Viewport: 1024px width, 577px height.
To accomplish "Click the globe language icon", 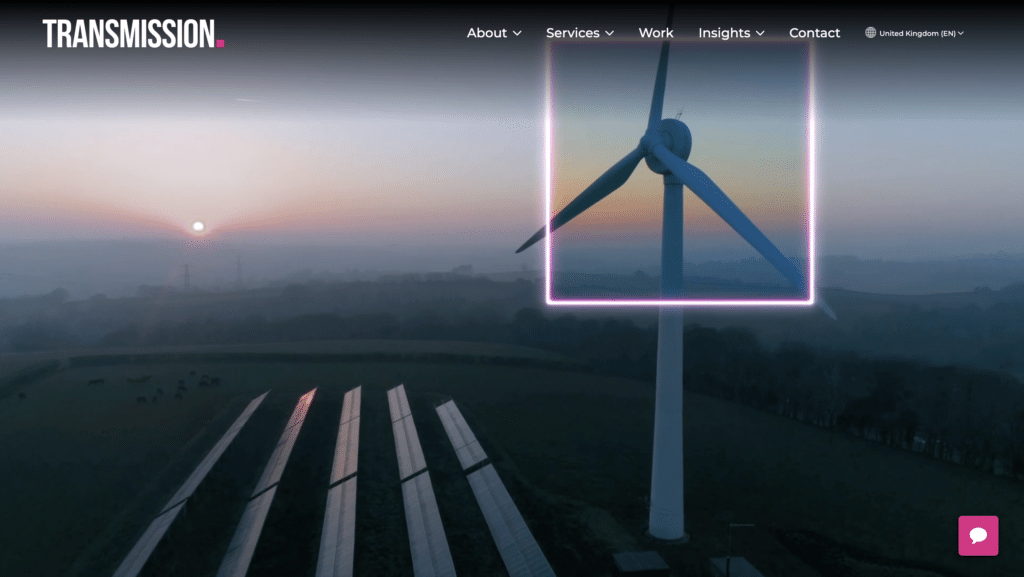I will [x=871, y=33].
